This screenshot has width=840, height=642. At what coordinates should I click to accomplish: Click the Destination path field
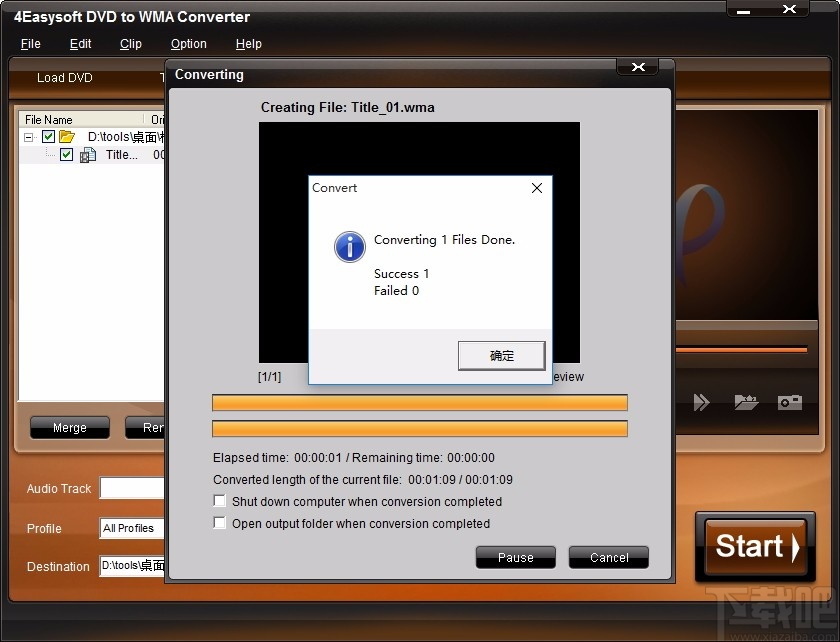[131, 566]
